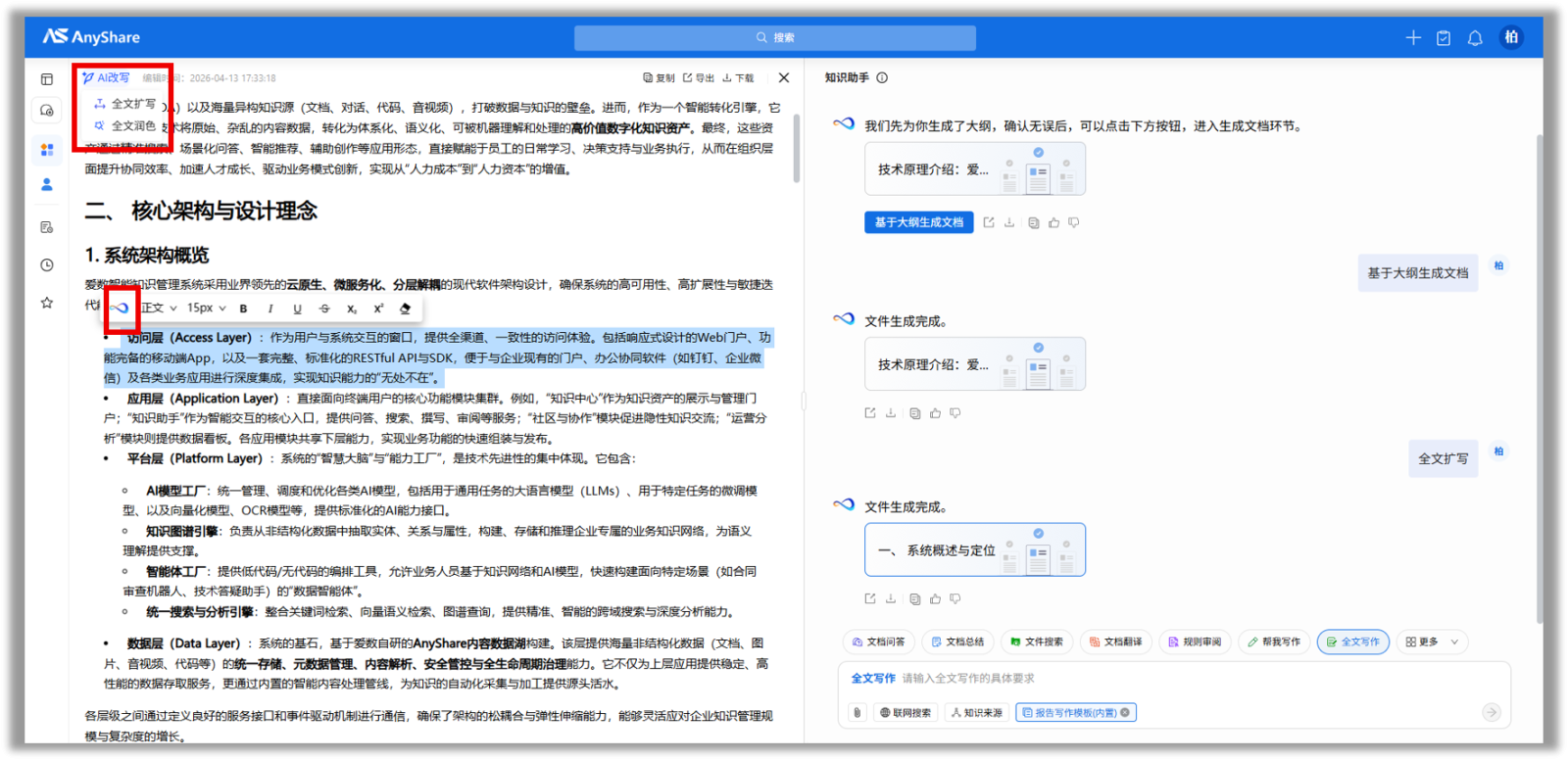Open the favorites star in left sidebar
This screenshot has height=760, width=1568.
pos(47,303)
